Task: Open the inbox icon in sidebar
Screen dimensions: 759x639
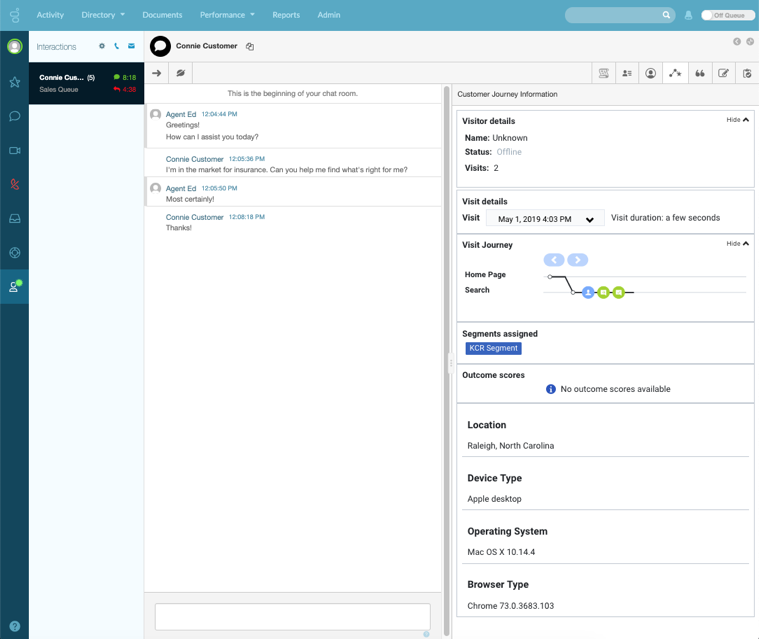Action: [x=14, y=218]
